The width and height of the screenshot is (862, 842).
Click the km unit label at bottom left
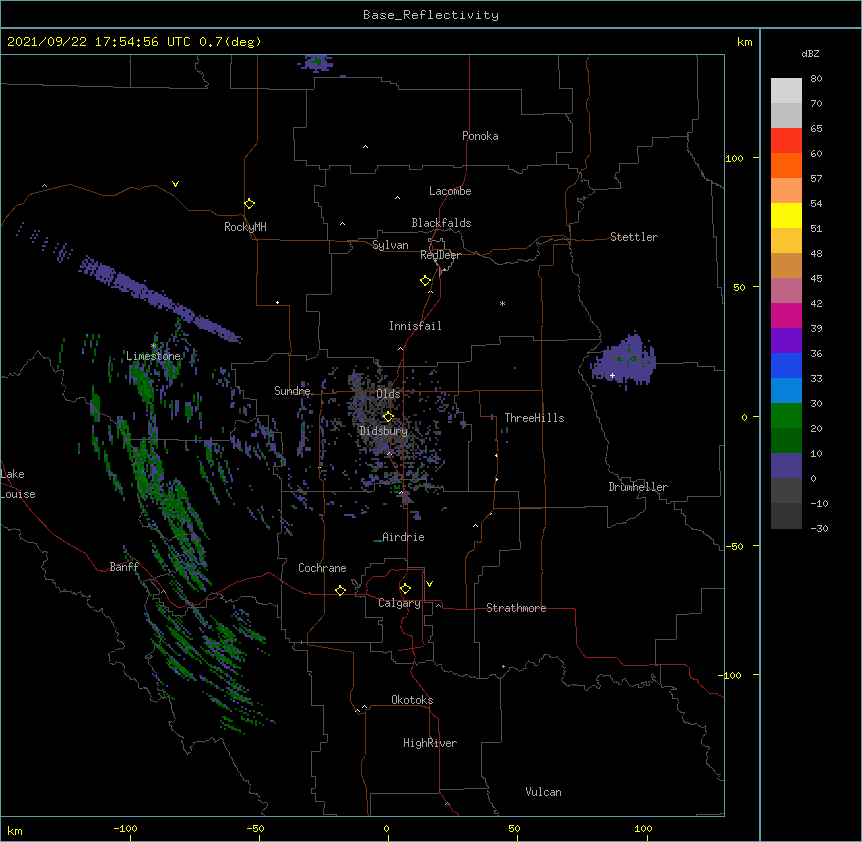[x=15, y=830]
